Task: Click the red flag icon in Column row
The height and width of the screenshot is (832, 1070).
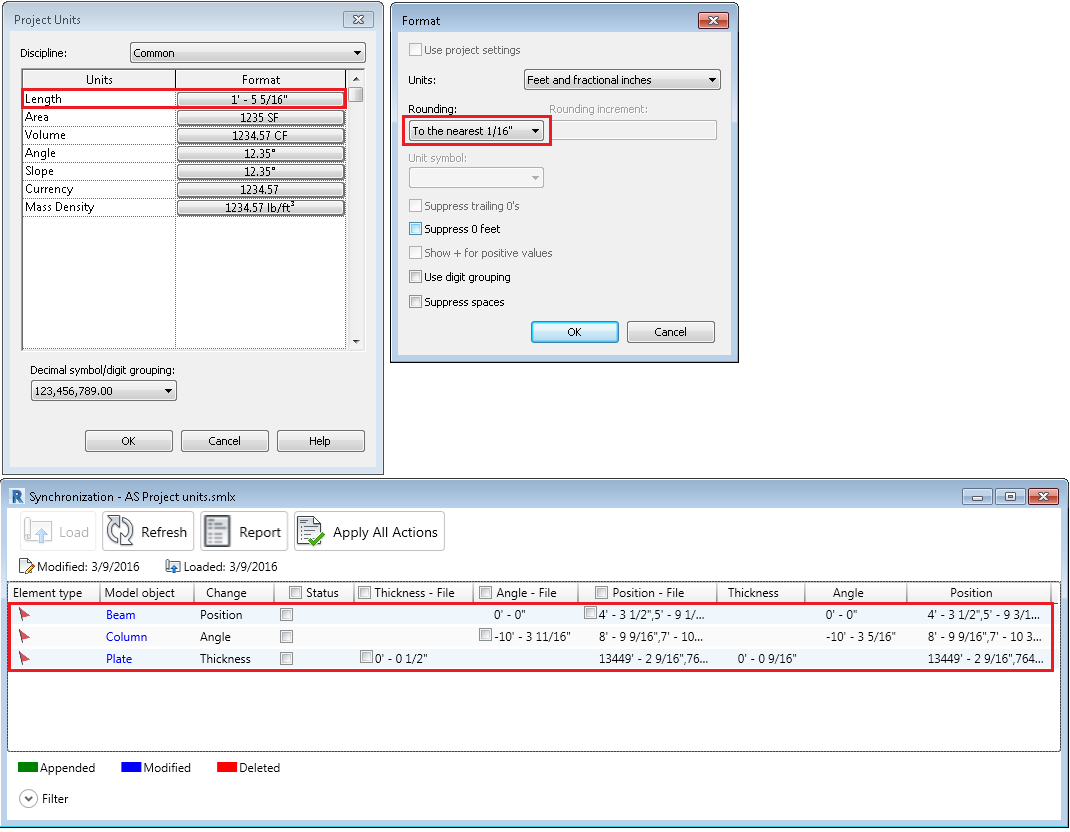Action: (x=25, y=636)
